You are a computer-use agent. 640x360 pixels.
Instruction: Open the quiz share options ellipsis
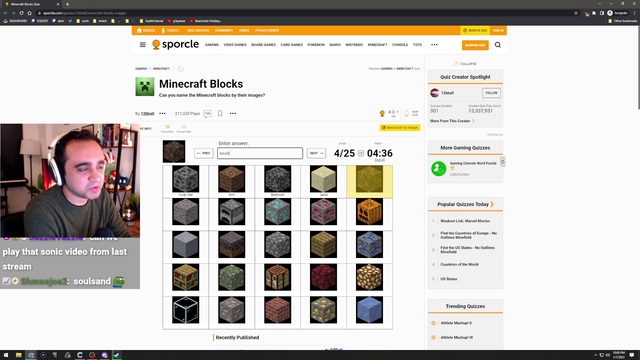click(233, 113)
